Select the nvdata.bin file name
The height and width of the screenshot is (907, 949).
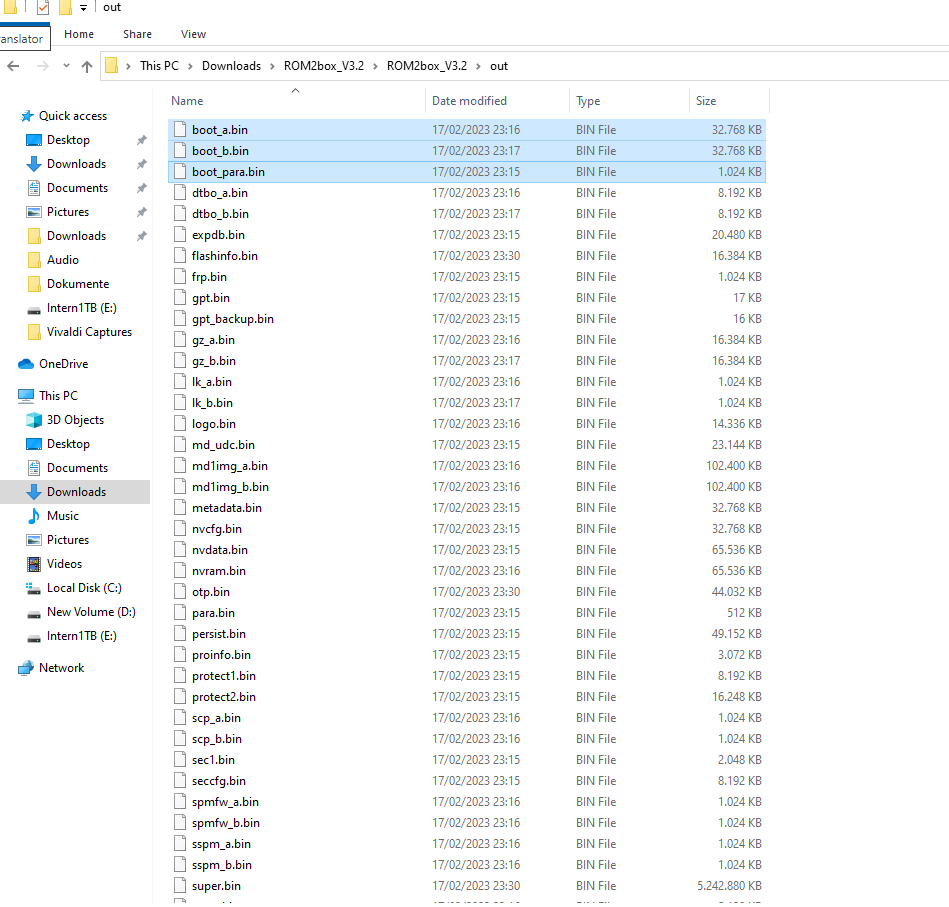tap(220, 549)
